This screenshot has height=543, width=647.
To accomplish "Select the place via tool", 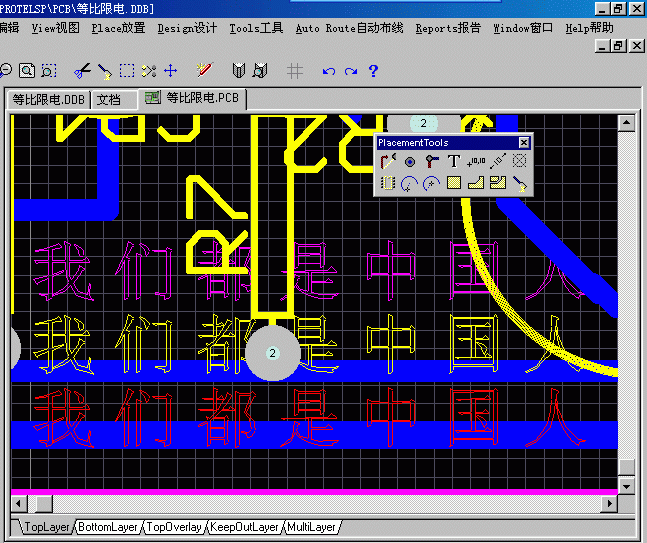I will [x=431, y=161].
